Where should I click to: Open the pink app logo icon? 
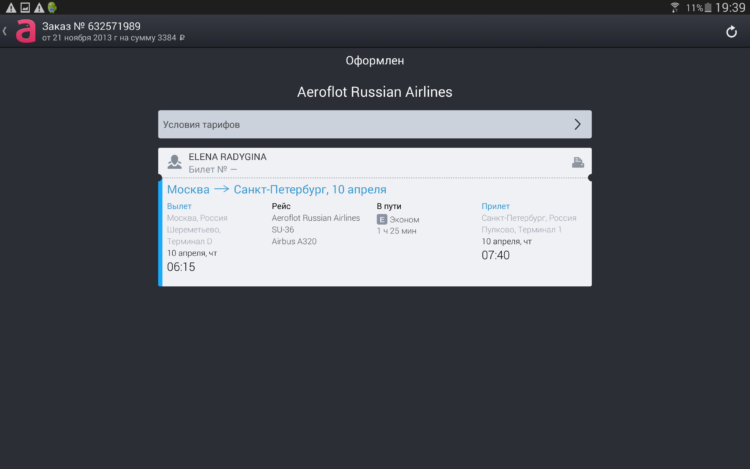click(26, 31)
